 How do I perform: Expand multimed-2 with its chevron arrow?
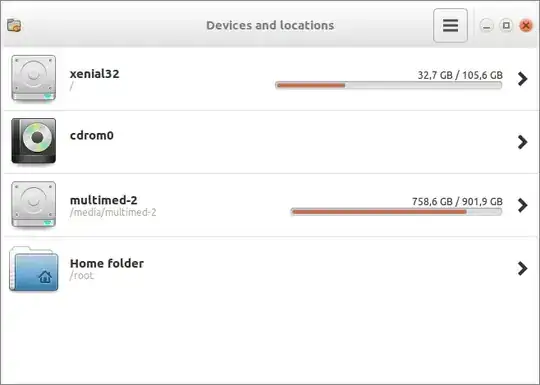tap(522, 205)
